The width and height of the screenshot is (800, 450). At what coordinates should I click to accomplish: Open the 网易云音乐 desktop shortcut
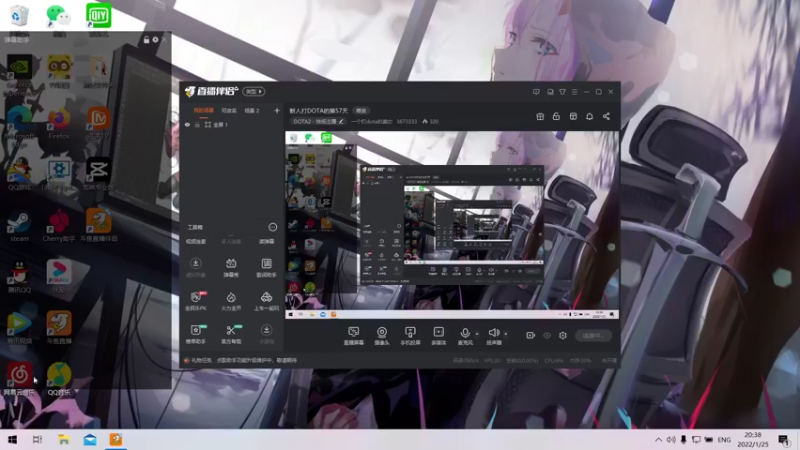tap(19, 379)
